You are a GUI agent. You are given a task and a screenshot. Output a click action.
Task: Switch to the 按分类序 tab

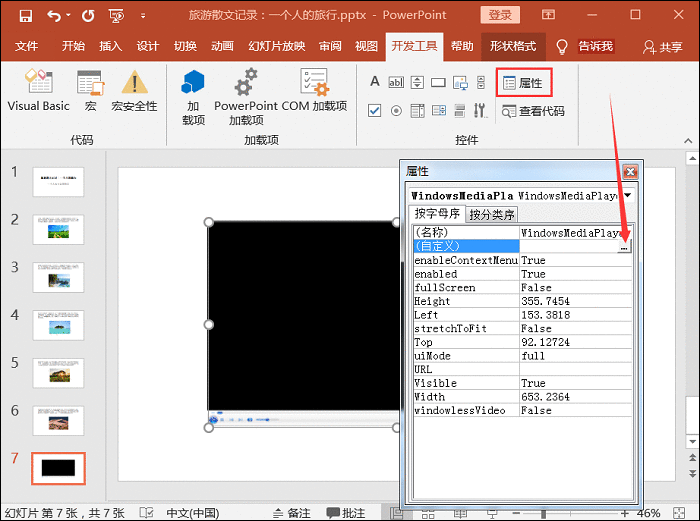[x=492, y=214]
